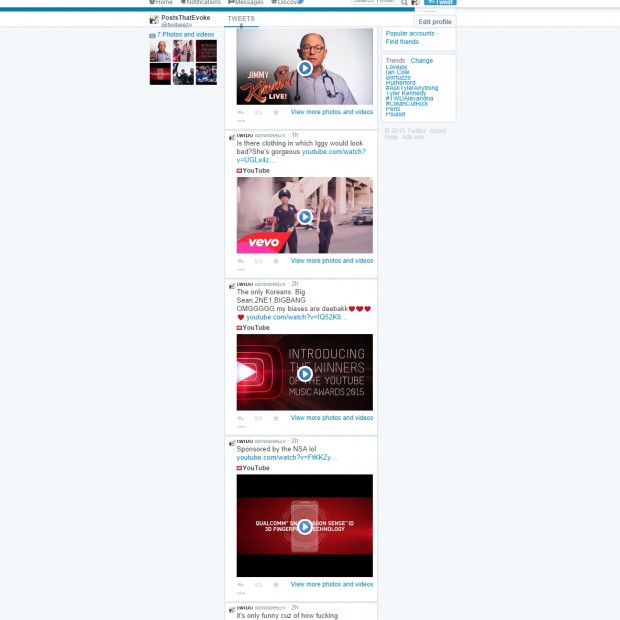Play the Jimmy Kimmel Live video
This screenshot has width=620, height=620.
point(304,68)
